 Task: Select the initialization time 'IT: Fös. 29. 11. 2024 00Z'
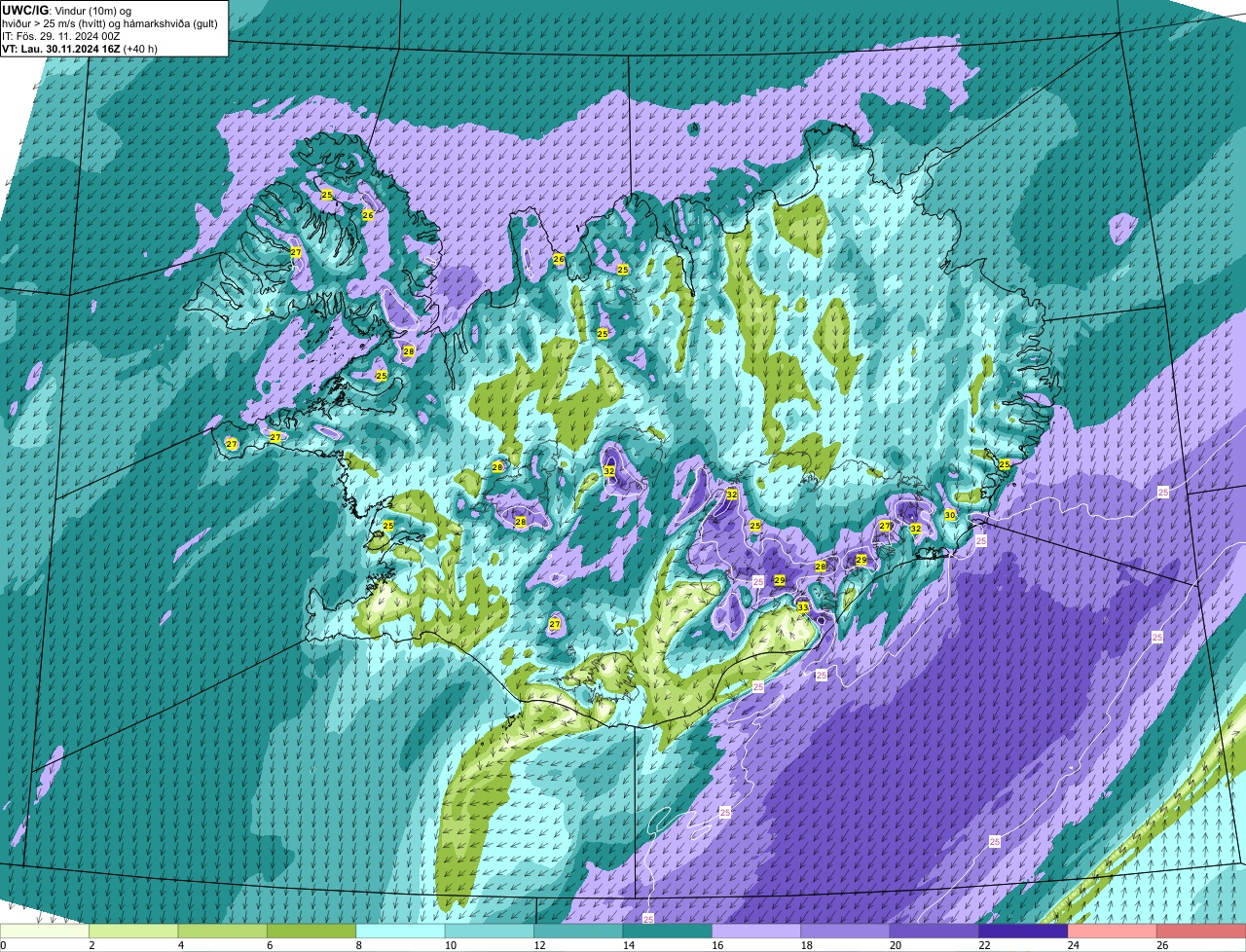[x=61, y=35]
